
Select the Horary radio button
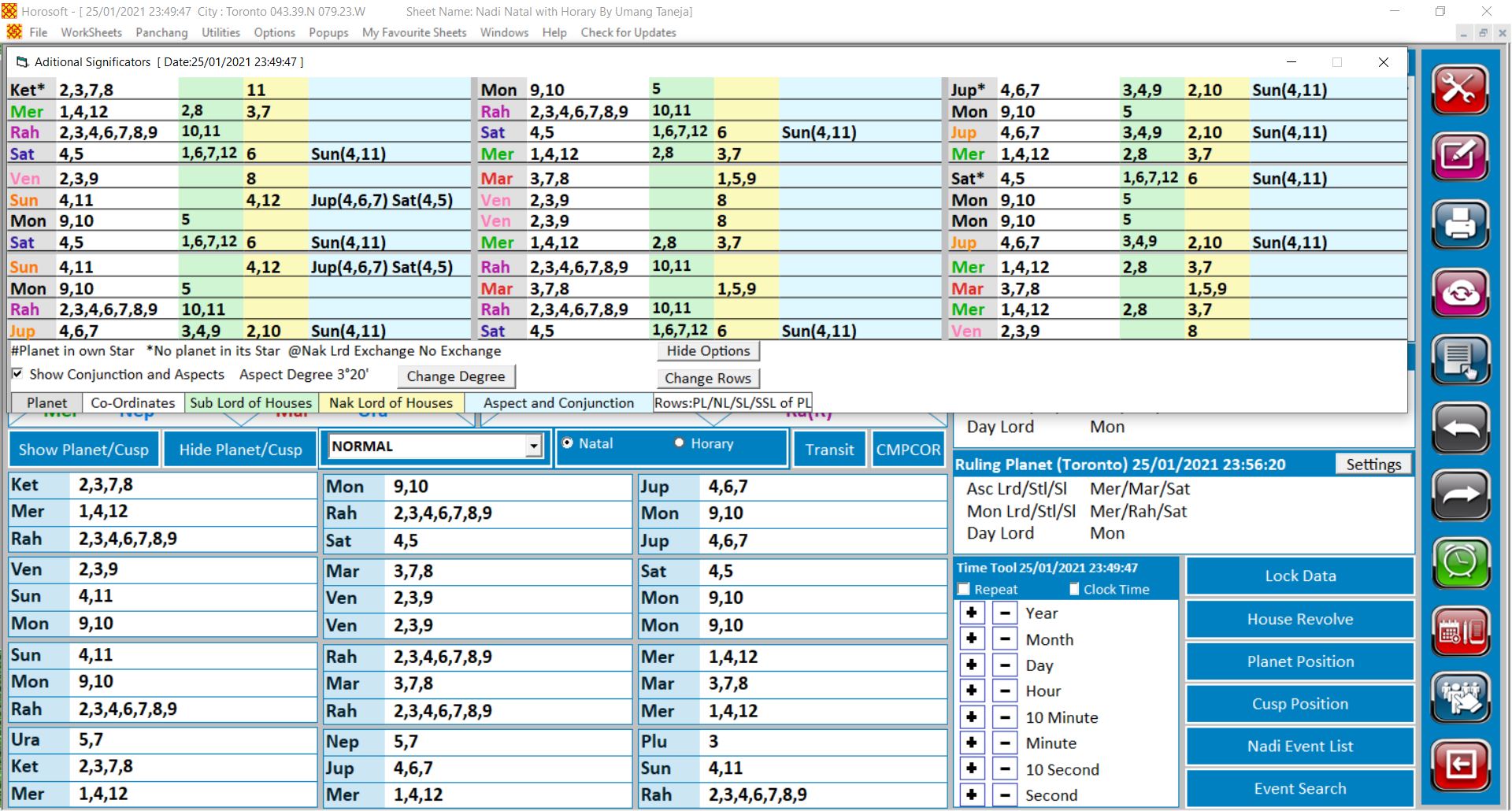tap(679, 443)
